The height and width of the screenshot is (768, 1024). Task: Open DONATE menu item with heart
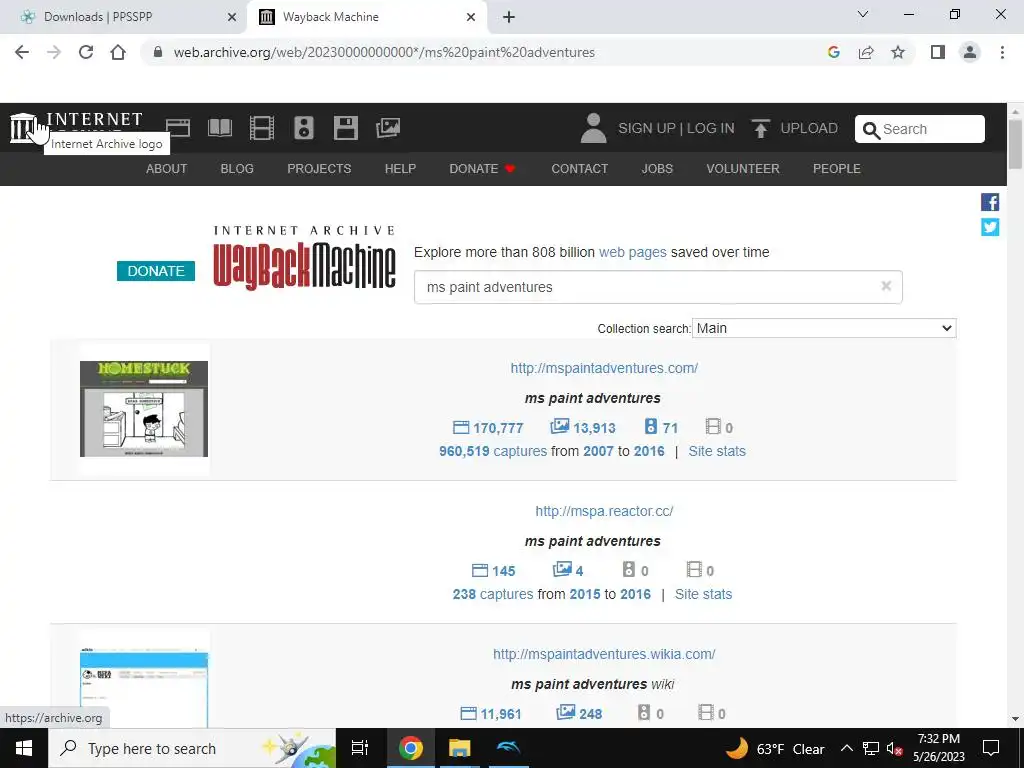click(x=483, y=168)
